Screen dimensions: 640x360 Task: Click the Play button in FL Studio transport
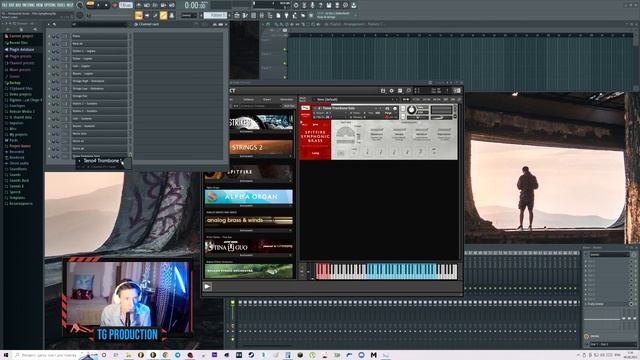click(x=98, y=5)
